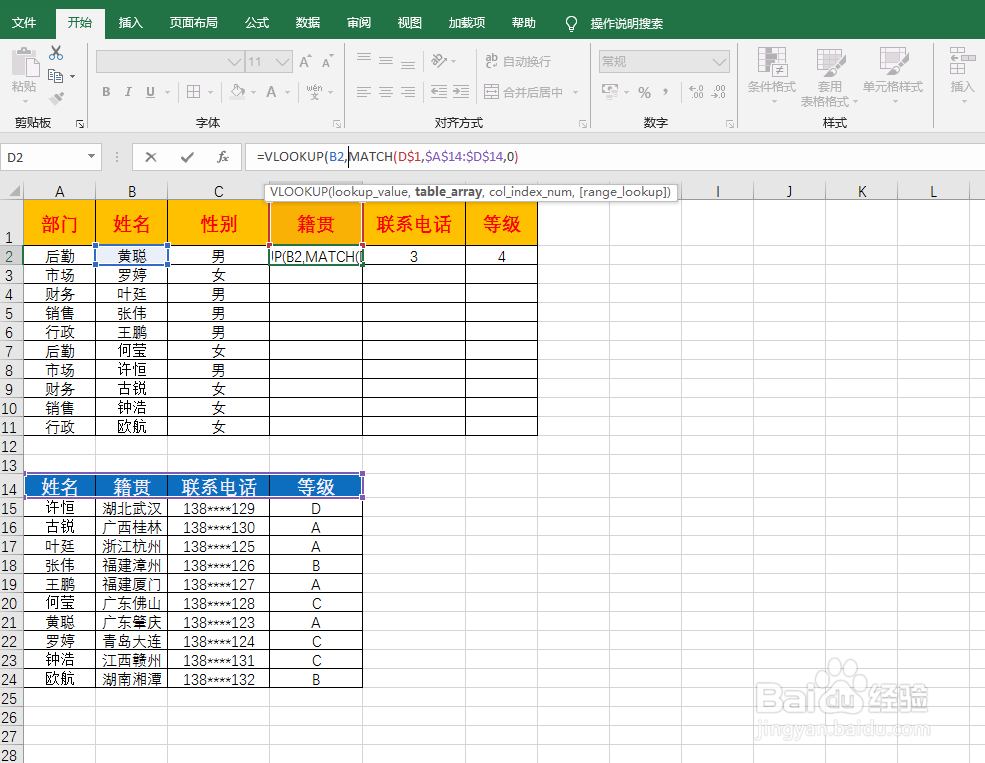Screen dimensions: 985x763
Task: Click the center align icon
Action: [x=386, y=92]
